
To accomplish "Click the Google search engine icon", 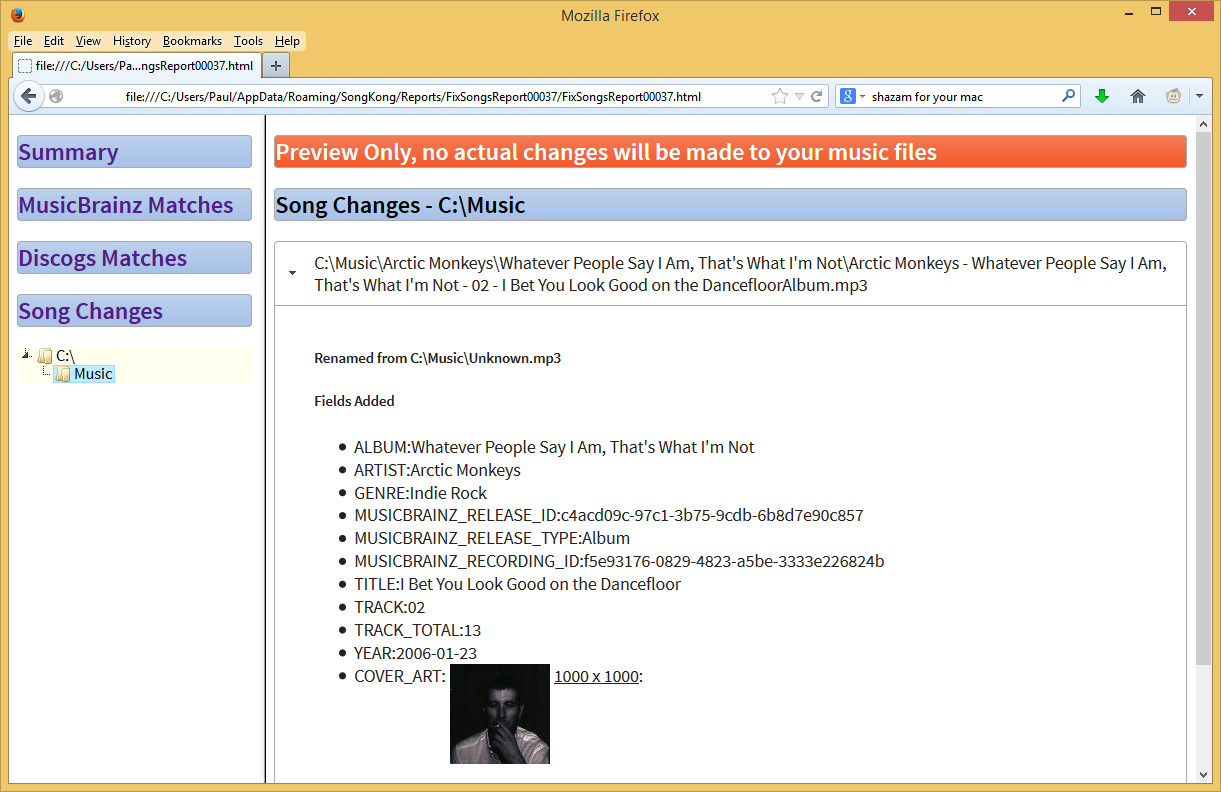I will click(x=848, y=97).
